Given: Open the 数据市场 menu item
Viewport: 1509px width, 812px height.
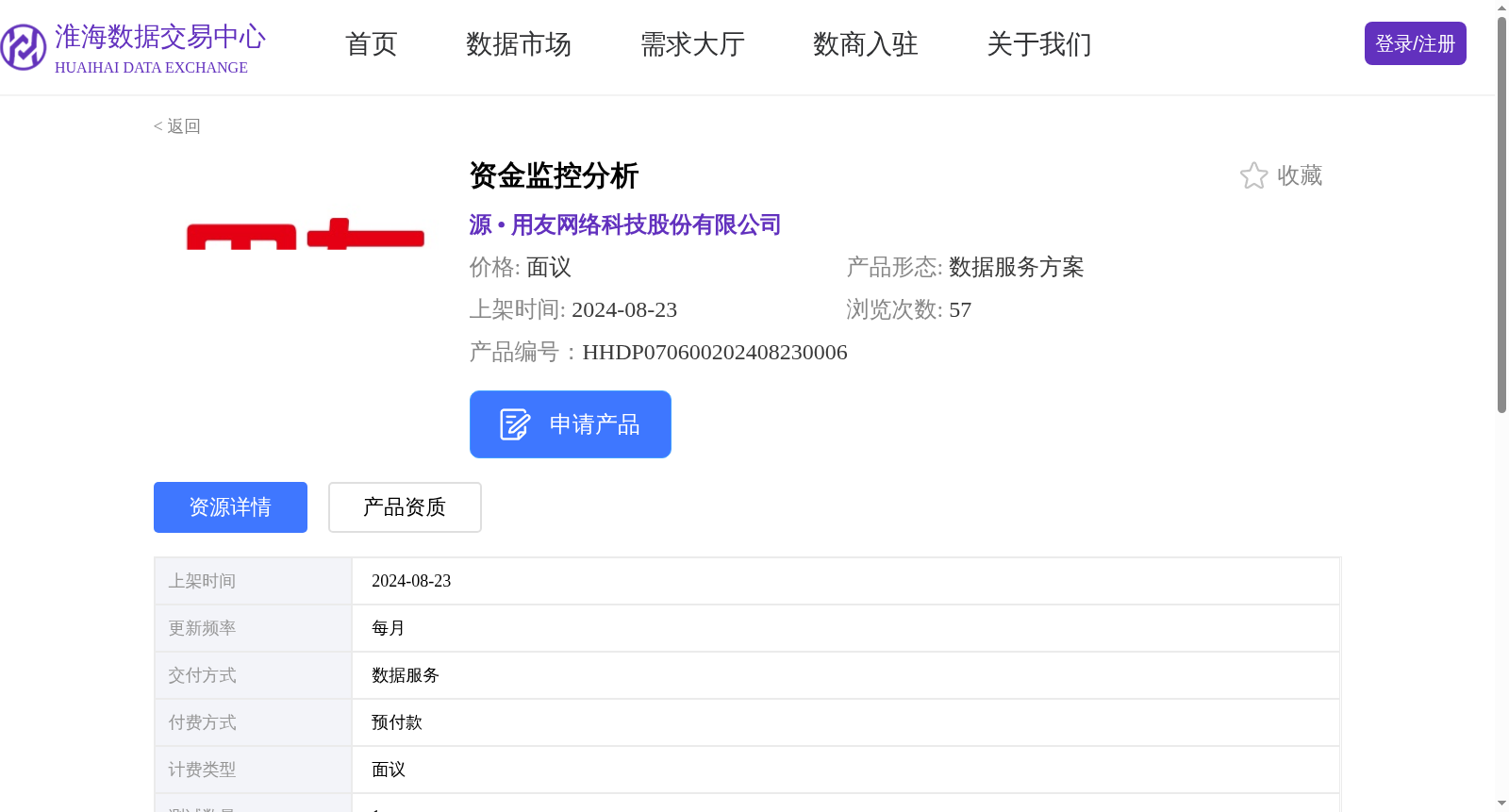Looking at the screenshot, I should [x=519, y=43].
